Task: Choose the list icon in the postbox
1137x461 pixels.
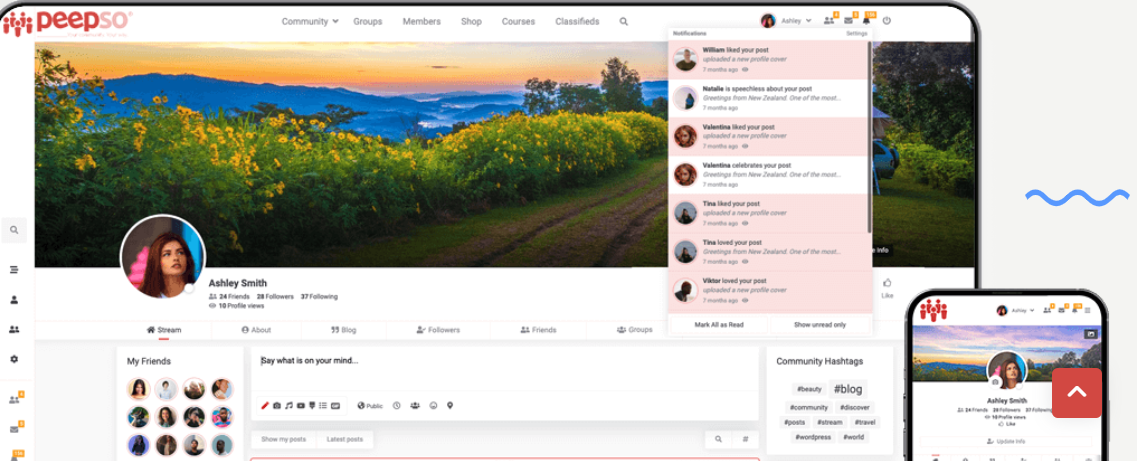Action: 323,406
